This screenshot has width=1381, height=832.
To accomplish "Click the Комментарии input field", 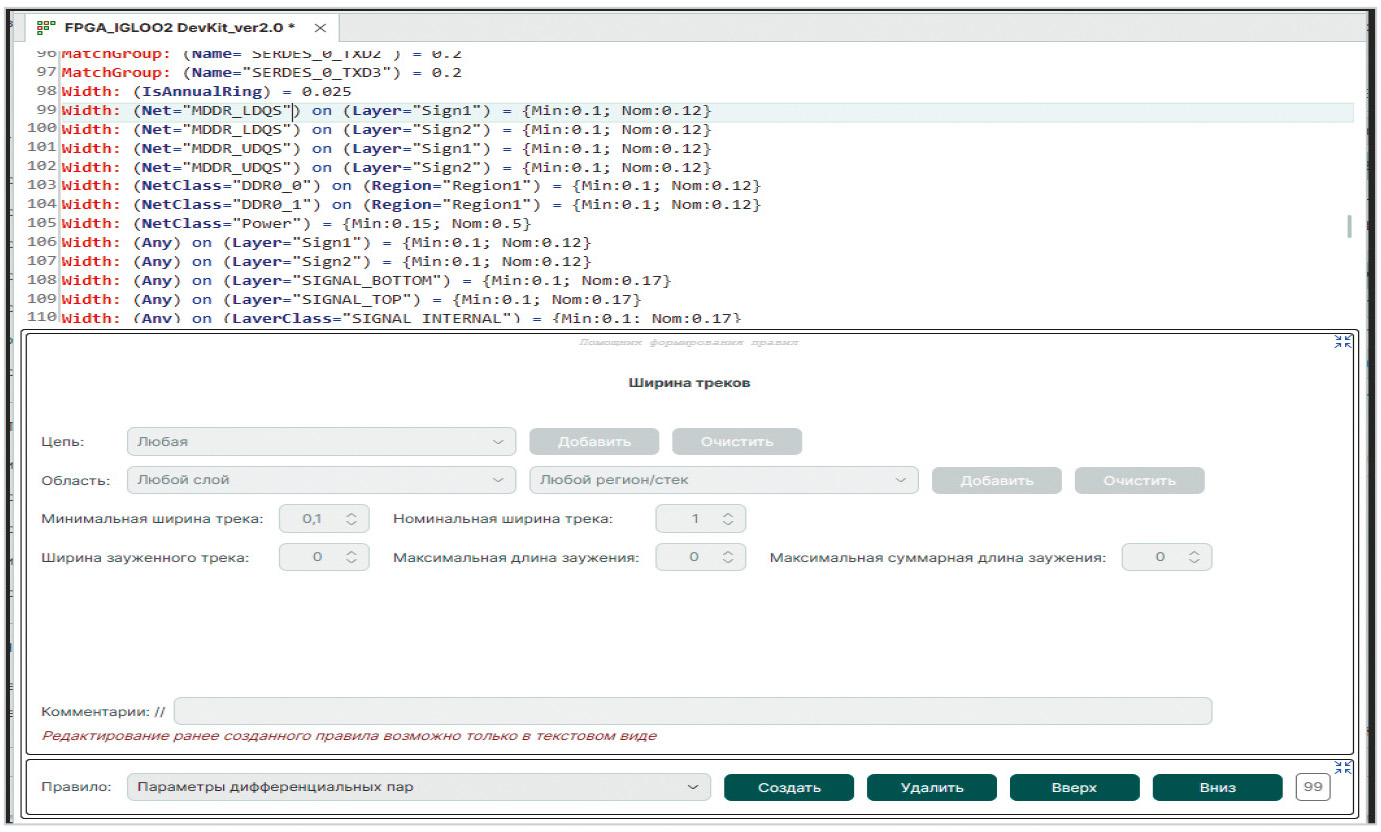I will coord(693,711).
